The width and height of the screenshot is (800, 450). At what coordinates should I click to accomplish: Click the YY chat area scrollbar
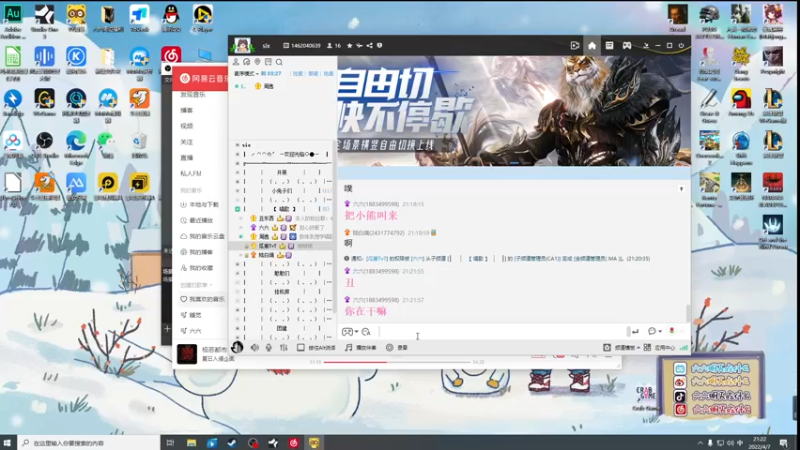688,313
